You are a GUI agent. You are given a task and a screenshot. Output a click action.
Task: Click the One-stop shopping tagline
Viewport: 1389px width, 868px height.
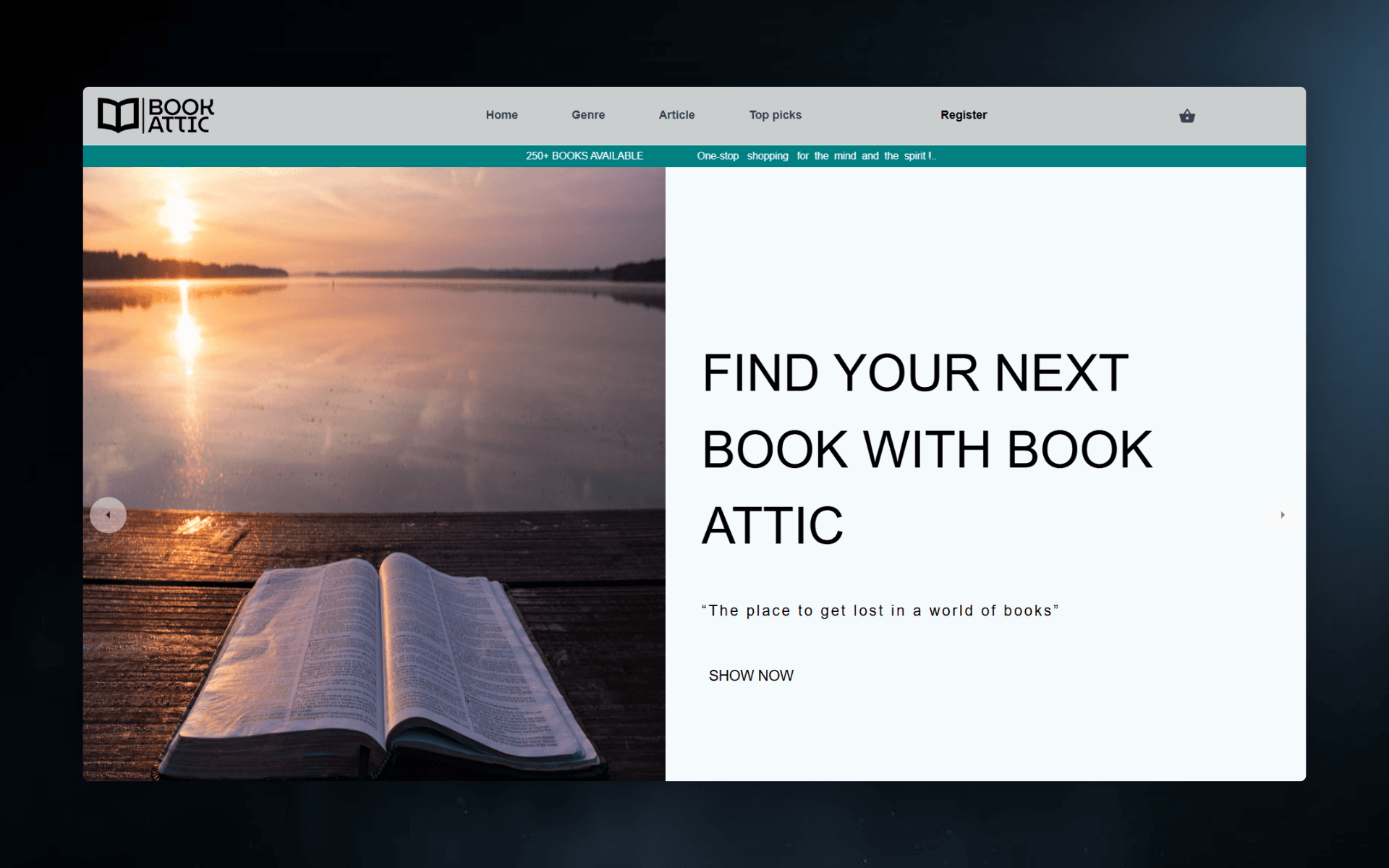point(815,156)
